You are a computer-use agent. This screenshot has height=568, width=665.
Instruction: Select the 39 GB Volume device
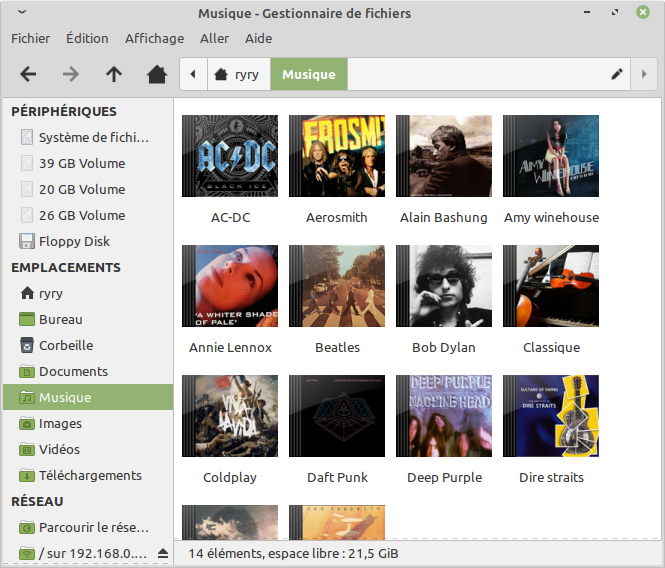pyautogui.click(x=81, y=163)
